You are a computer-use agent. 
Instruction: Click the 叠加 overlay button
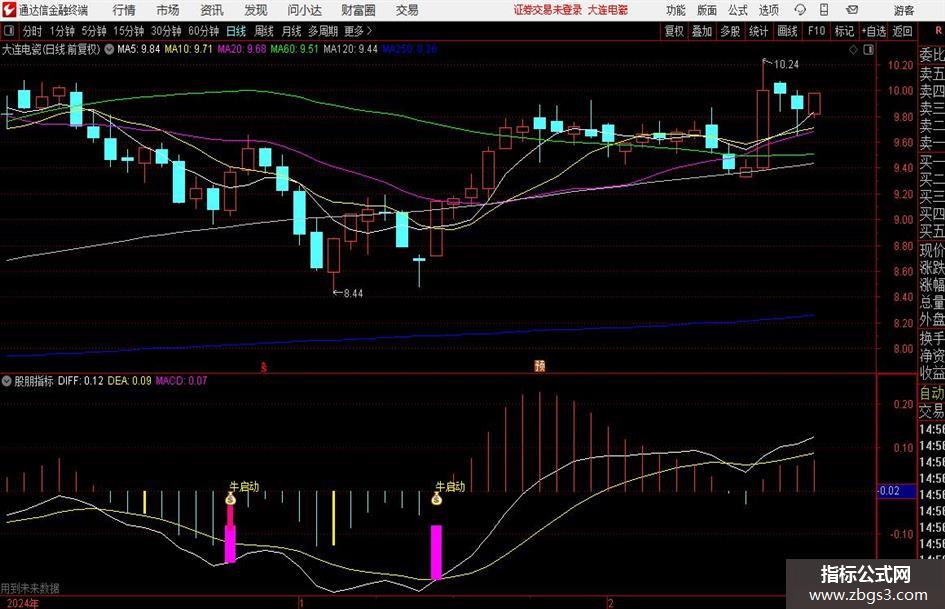point(702,31)
